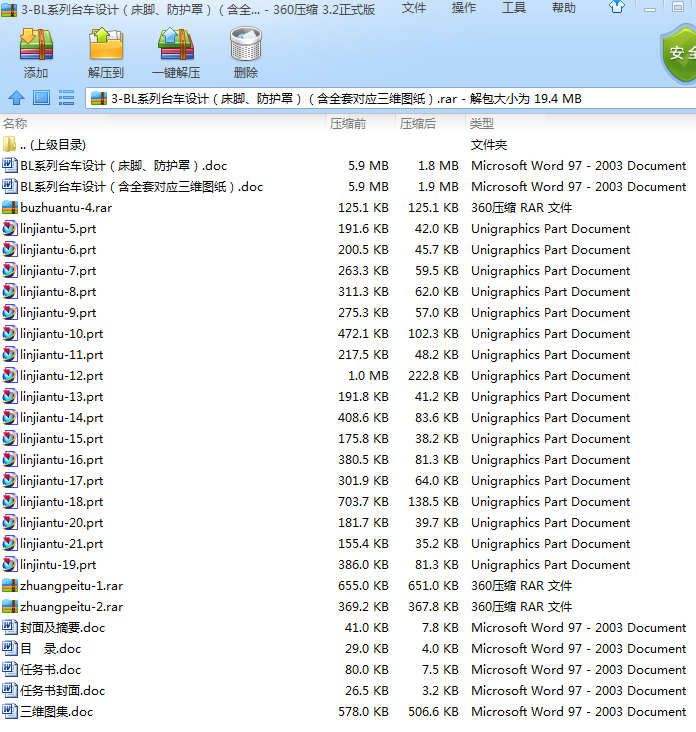Screen dimensions: 696x732
Task: Open the 文件 menu
Action: (x=414, y=8)
